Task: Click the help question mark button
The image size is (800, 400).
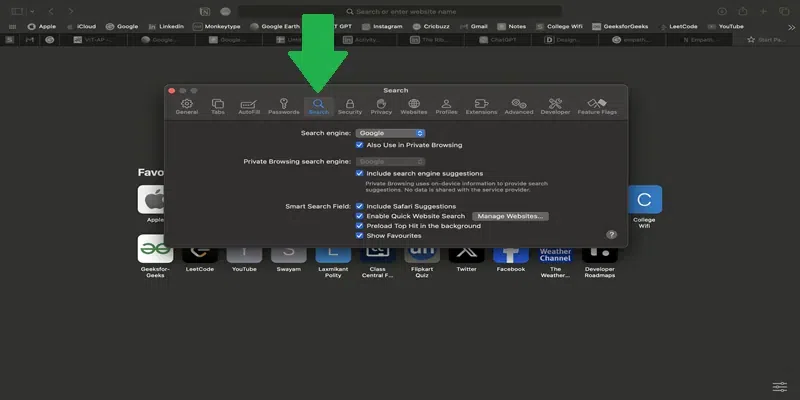Action: [x=611, y=234]
